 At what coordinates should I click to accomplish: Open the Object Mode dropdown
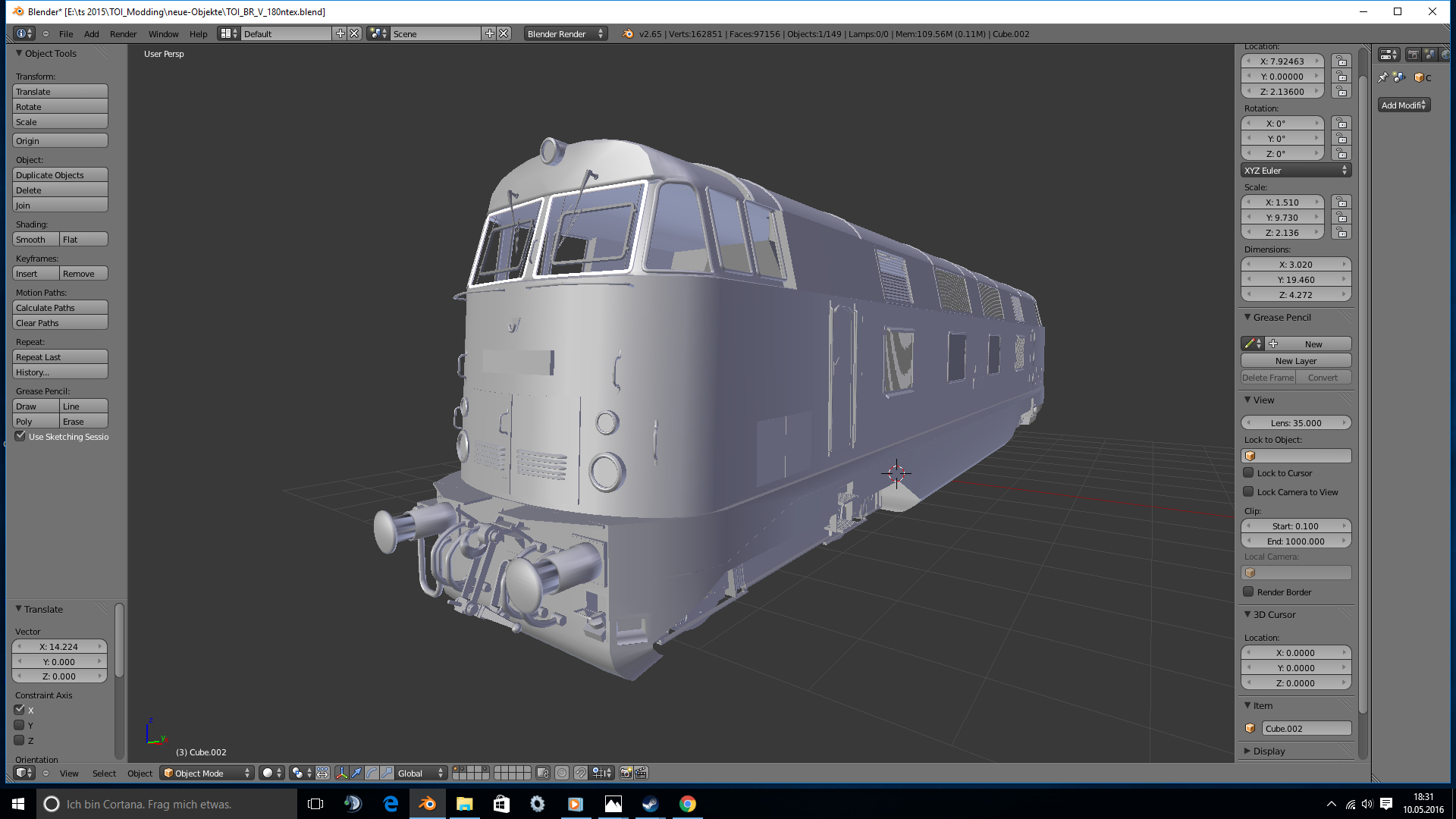(207, 773)
